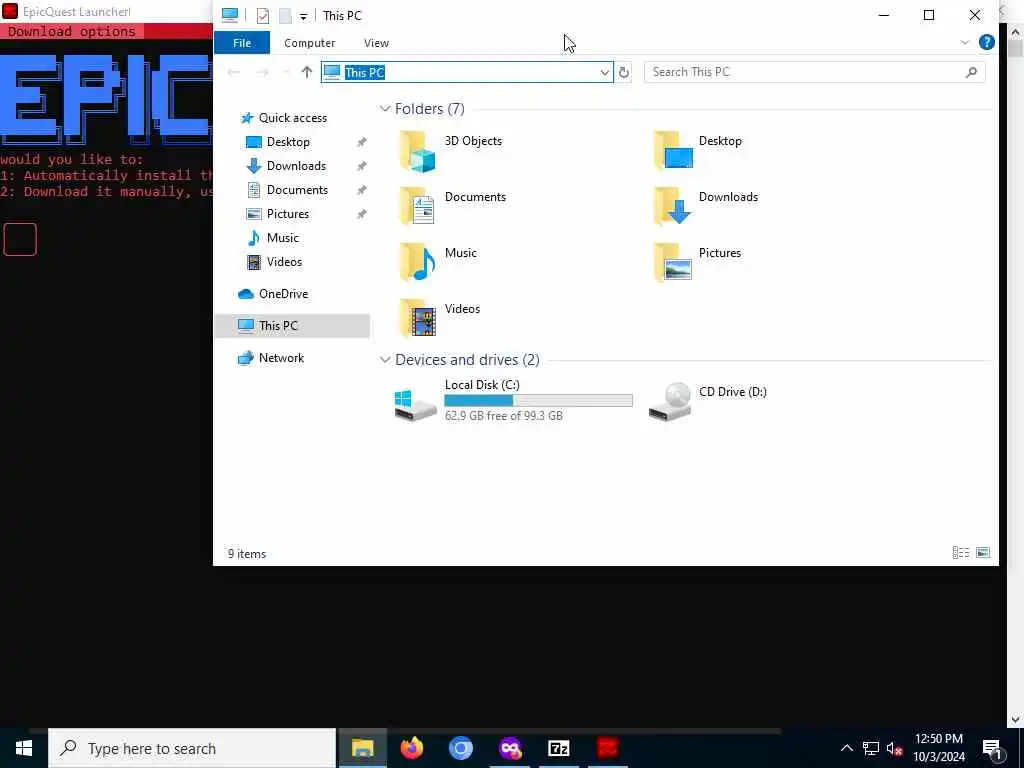Click the input box in EpicQuest Launcher
This screenshot has height=768, width=1024.
pyautogui.click(x=20, y=240)
